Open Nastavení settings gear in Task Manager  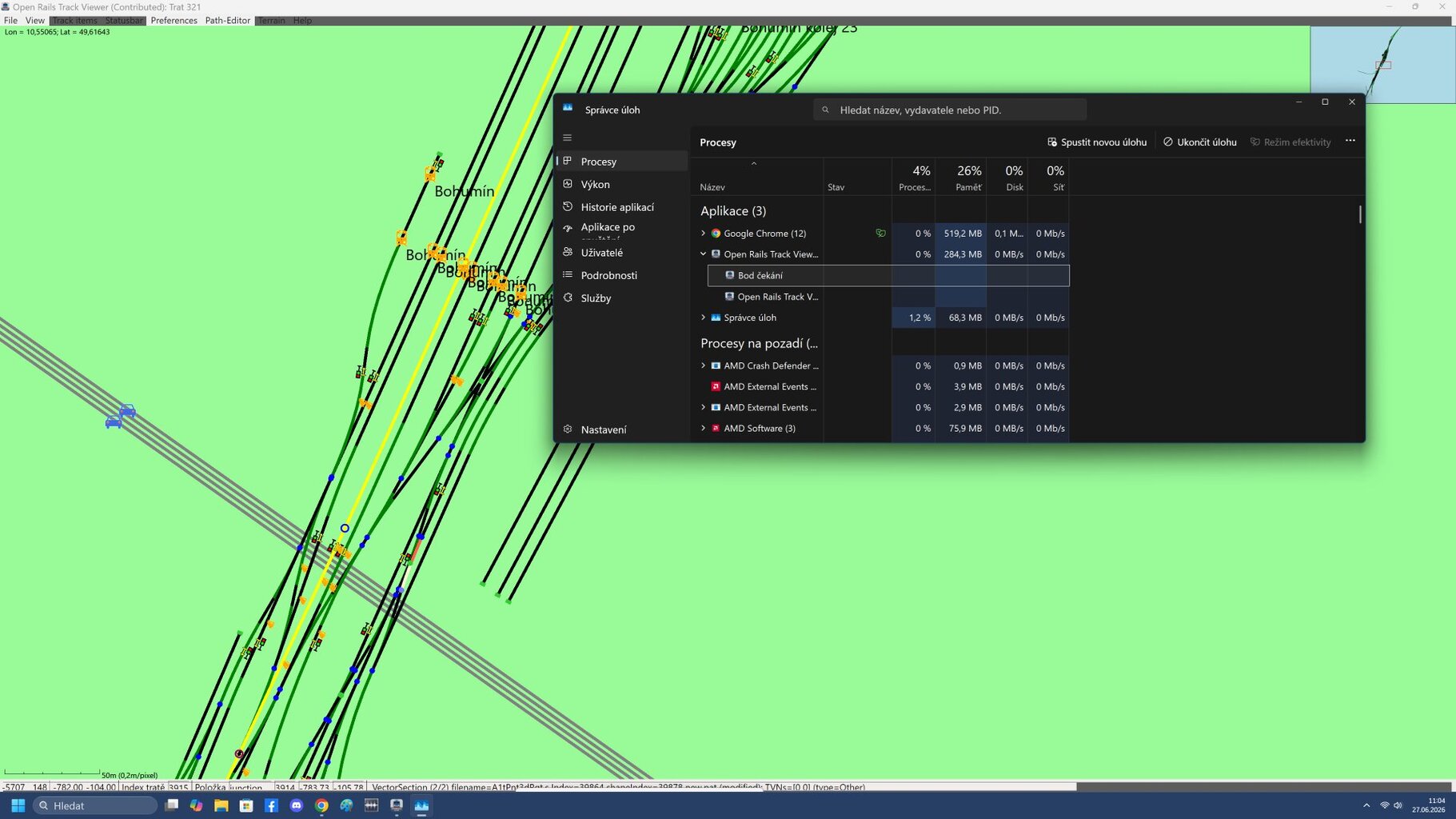click(568, 429)
